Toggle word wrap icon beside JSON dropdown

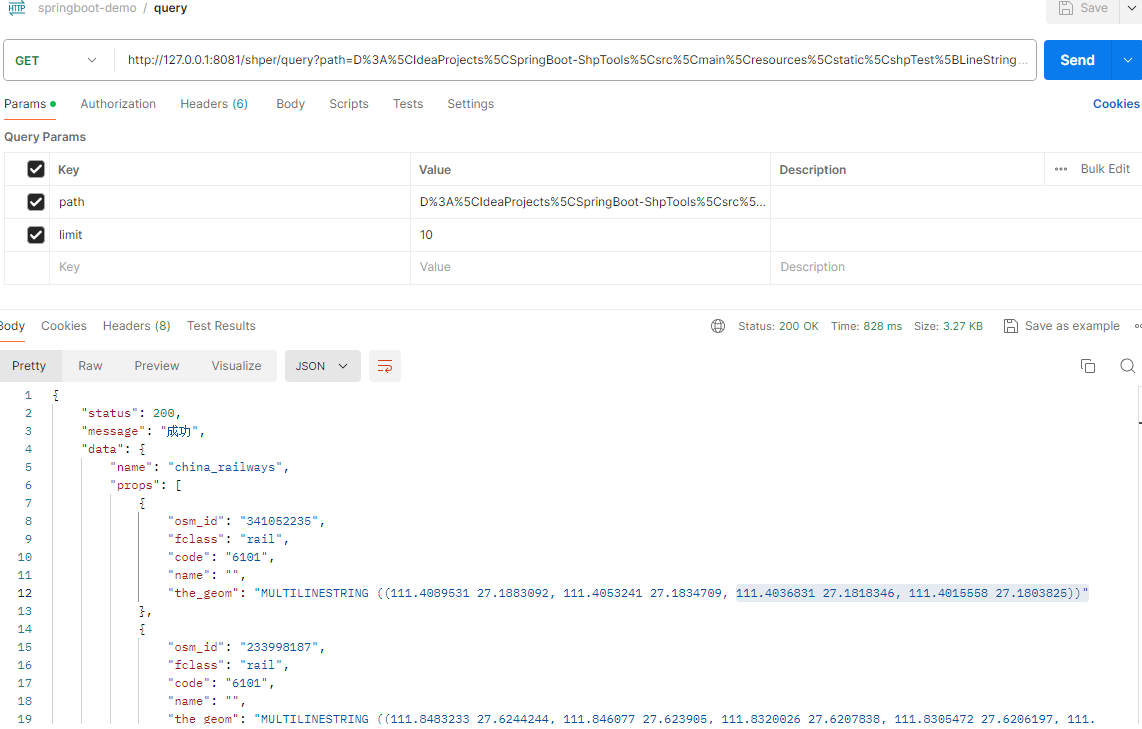(x=385, y=366)
